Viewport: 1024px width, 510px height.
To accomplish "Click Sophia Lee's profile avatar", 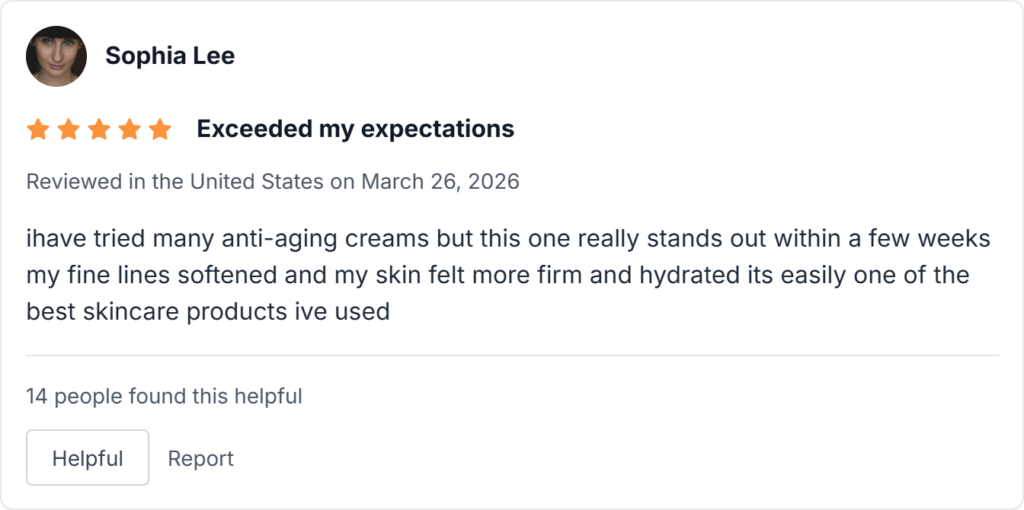I will click(x=56, y=56).
